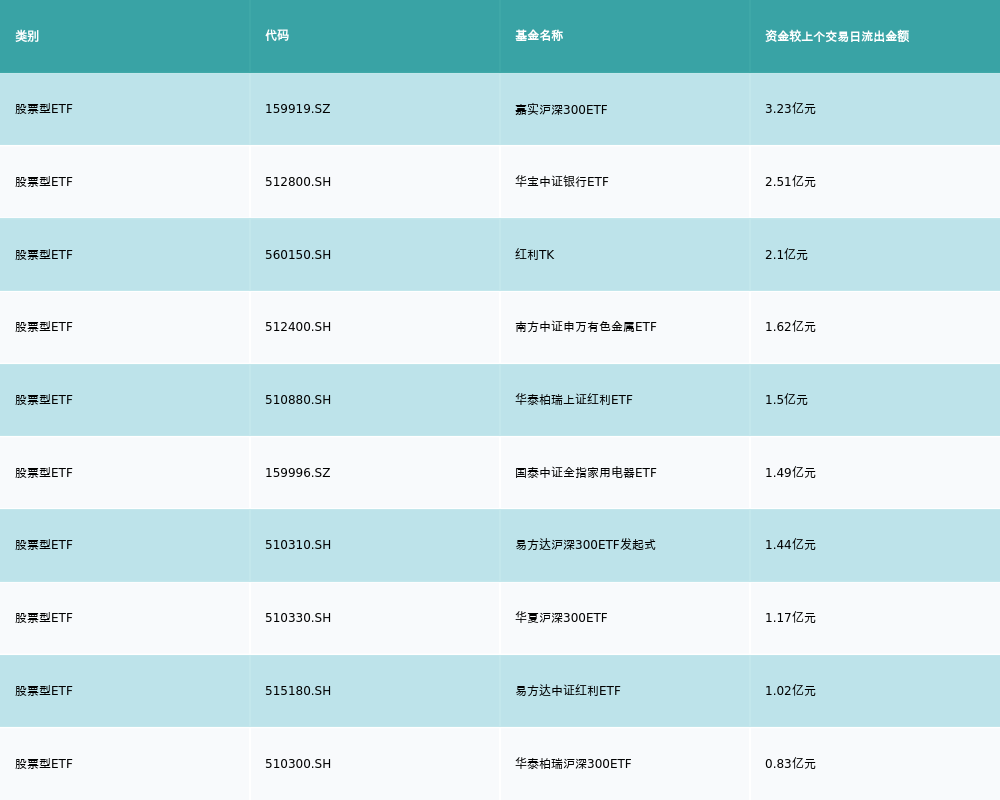Select fund name 华宝中证银行ETF

562,182
